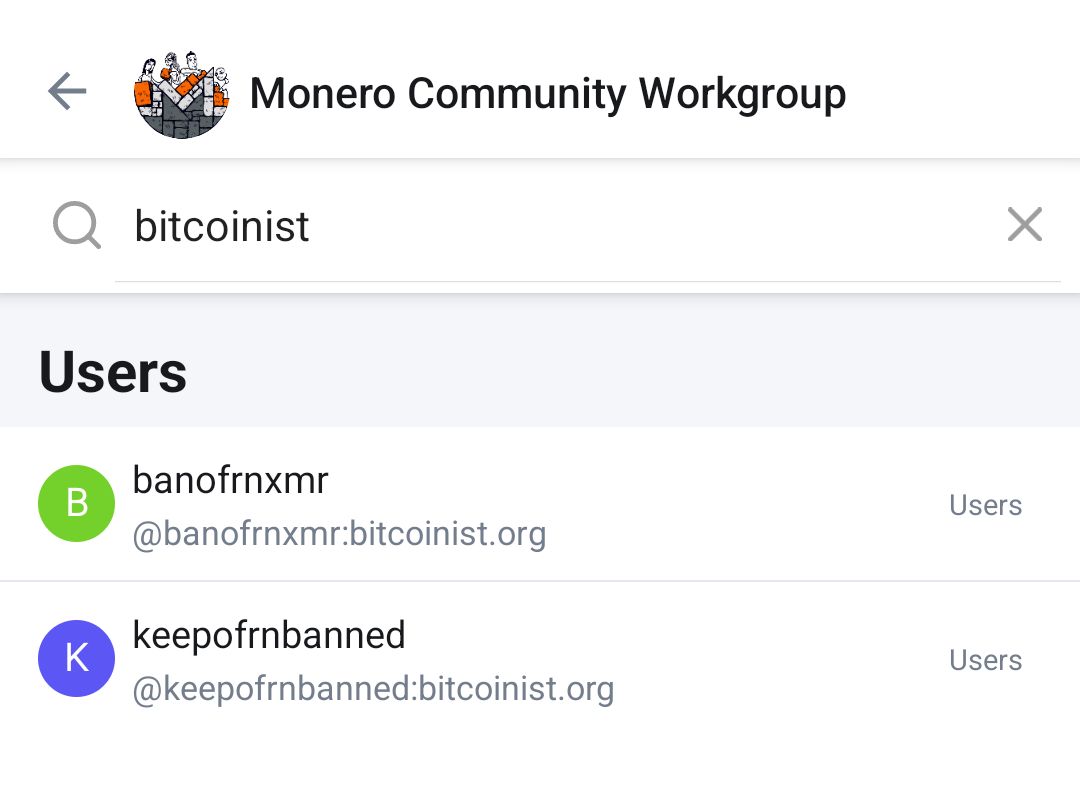The width and height of the screenshot is (1080, 798).
Task: Click the @keepofrnbanned:bitcoinist.org user ID
Action: tap(373, 689)
